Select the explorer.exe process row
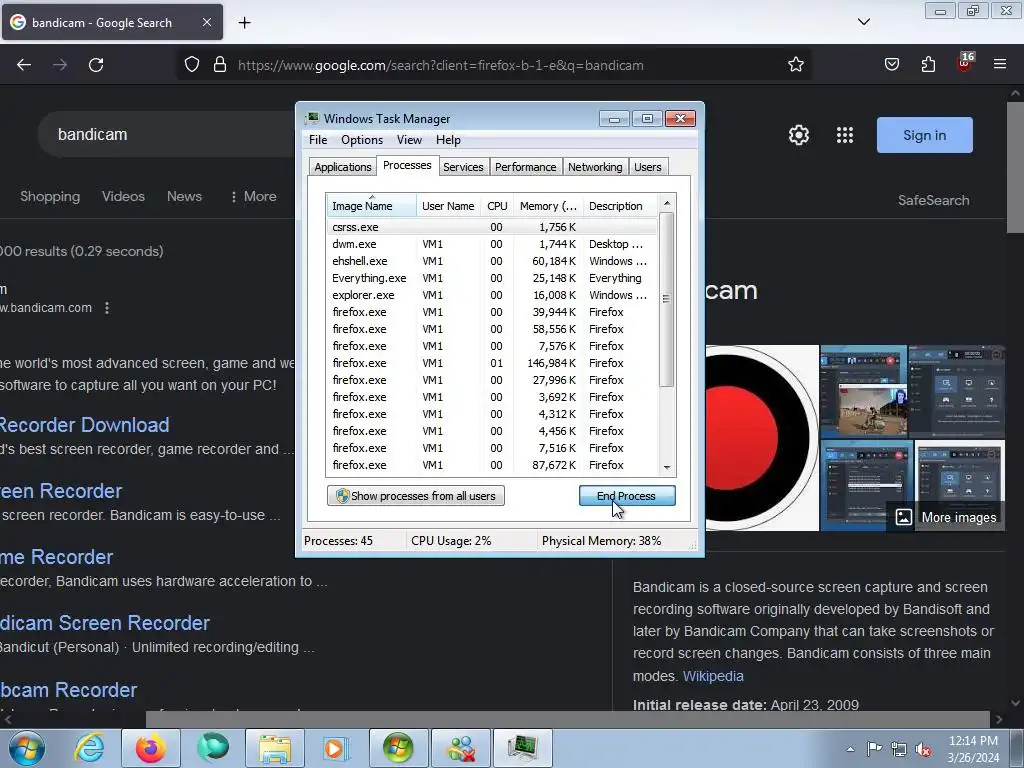The height and width of the screenshot is (768, 1024). (x=492, y=295)
